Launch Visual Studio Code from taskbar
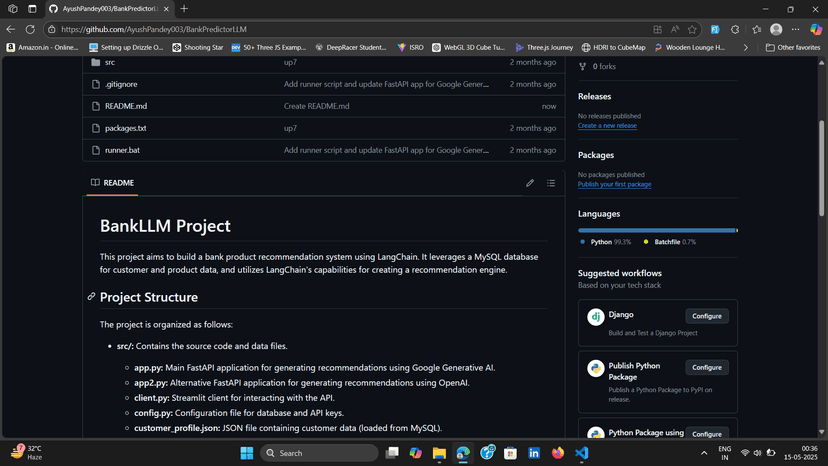 pyautogui.click(x=581, y=453)
